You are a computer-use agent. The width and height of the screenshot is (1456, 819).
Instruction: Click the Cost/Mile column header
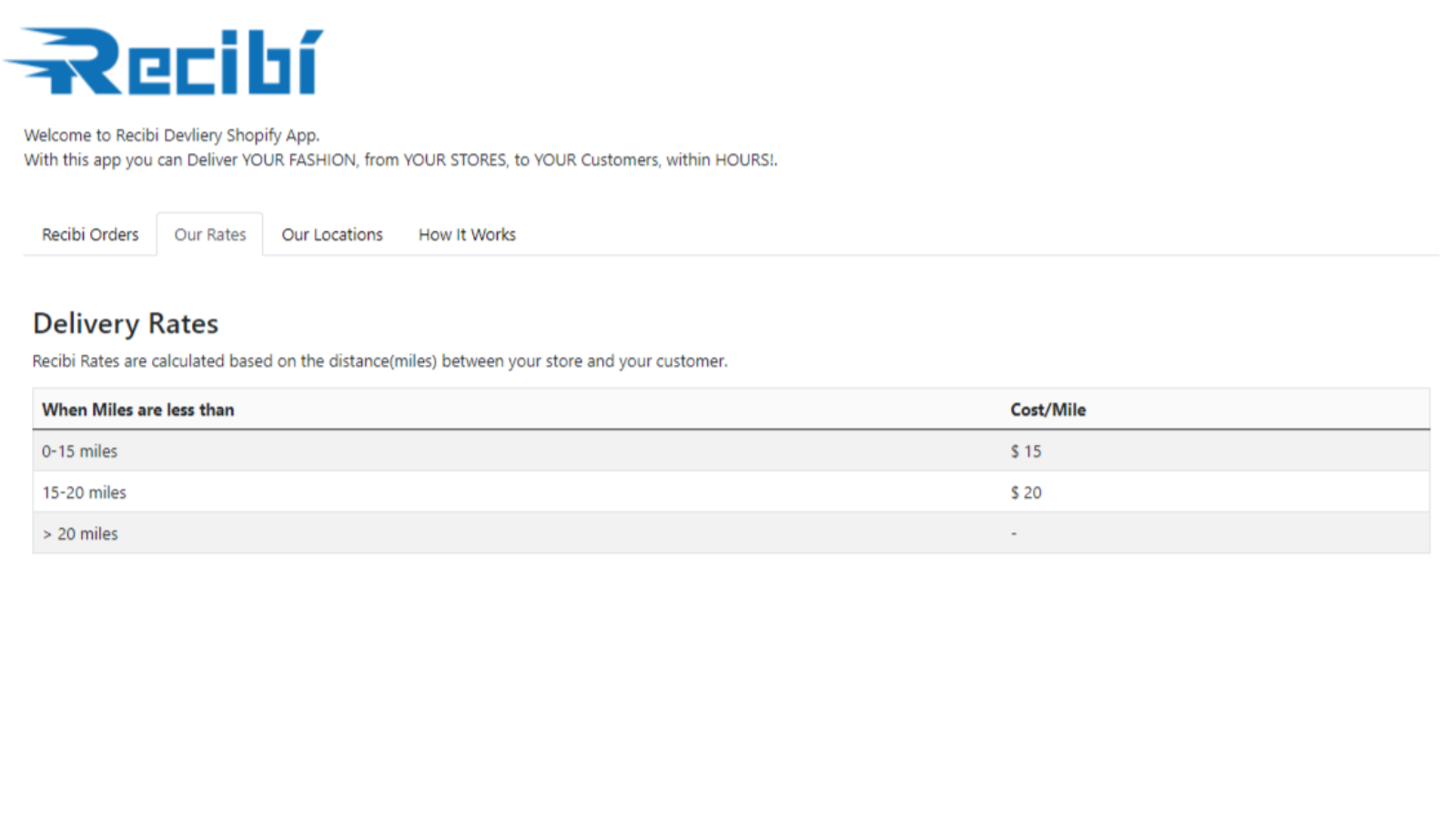click(x=1047, y=409)
